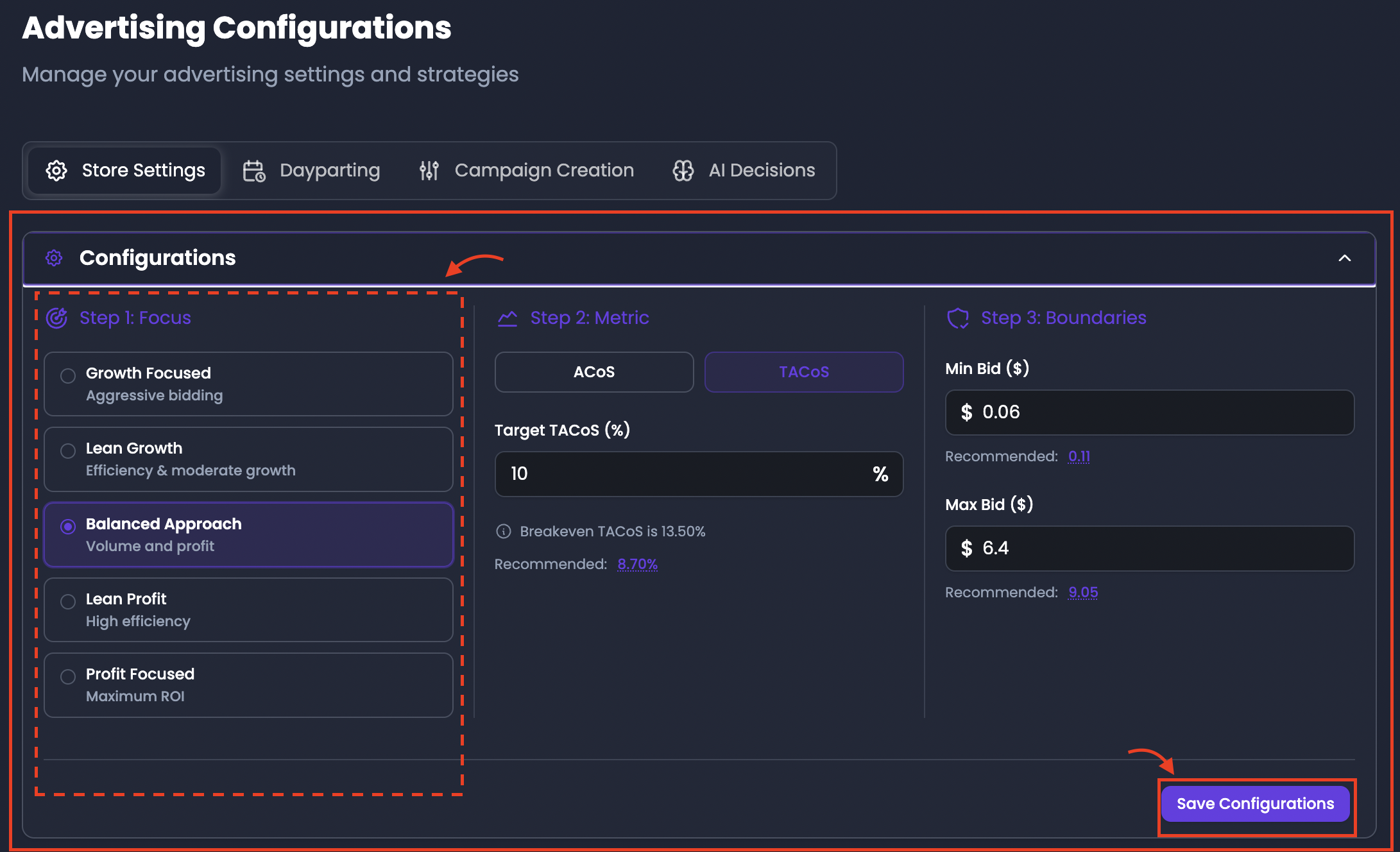Select the Lean Growth radio option
Image resolution: width=1400 pixels, height=852 pixels.
pos(68,450)
